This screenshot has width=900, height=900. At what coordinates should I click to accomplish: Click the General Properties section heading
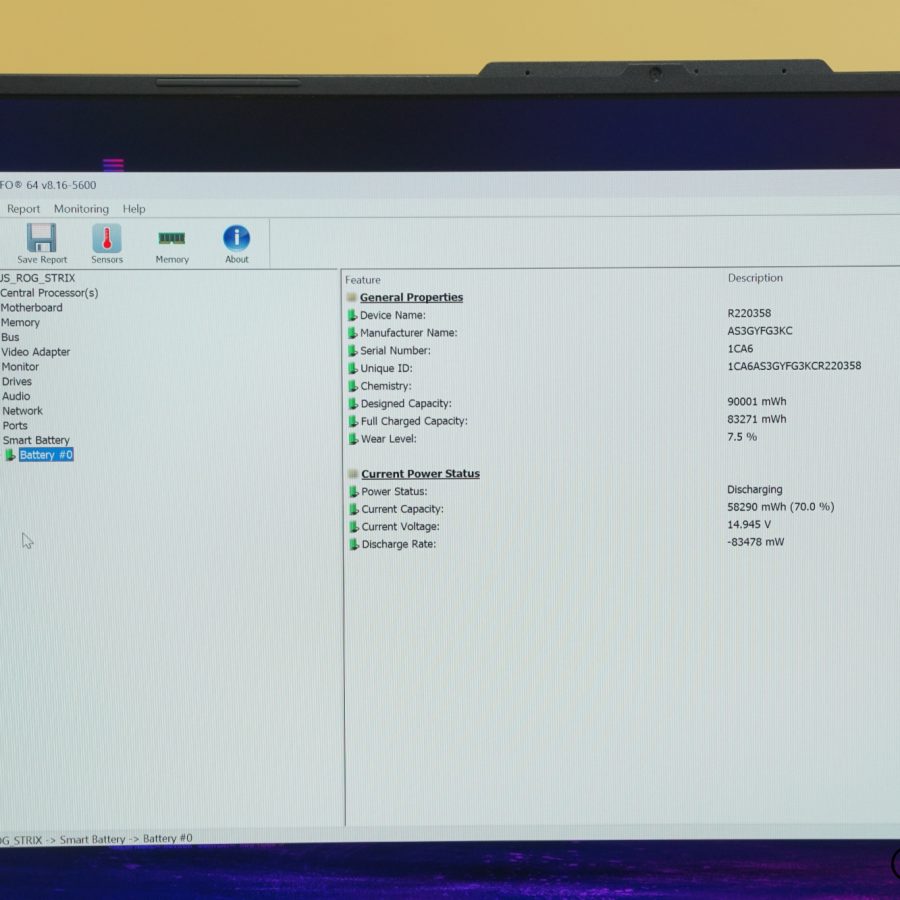click(412, 297)
